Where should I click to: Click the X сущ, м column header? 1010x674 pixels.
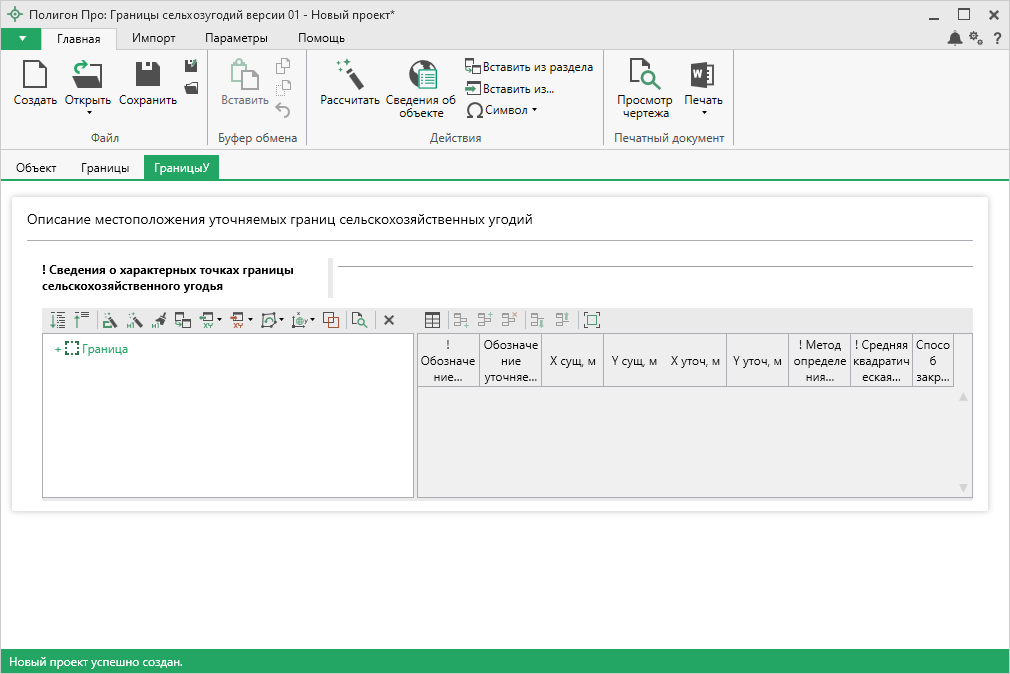573,361
